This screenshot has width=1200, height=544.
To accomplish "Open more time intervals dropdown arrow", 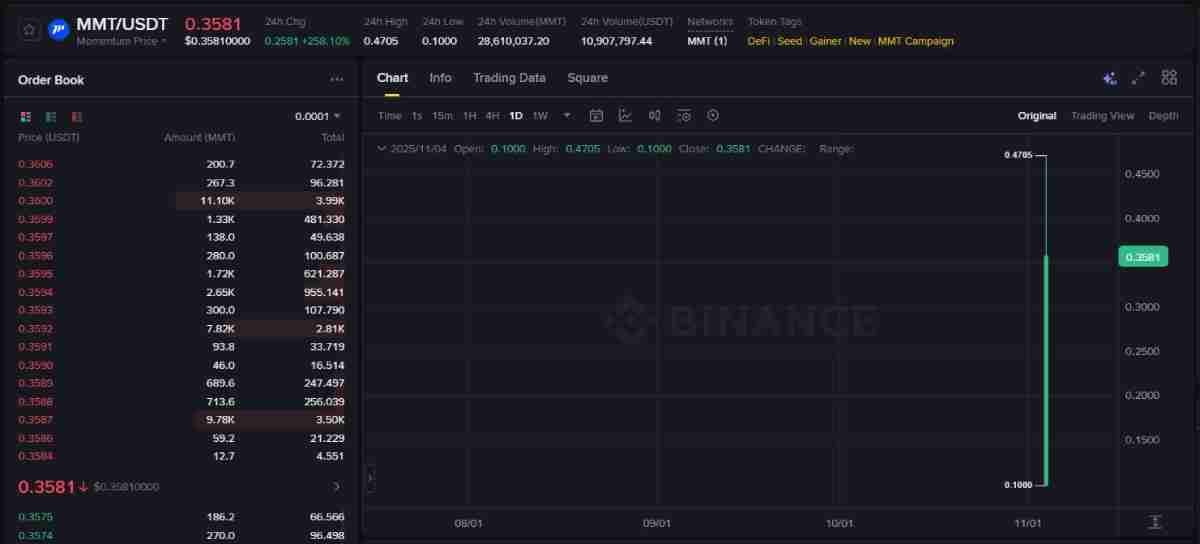I will (567, 115).
